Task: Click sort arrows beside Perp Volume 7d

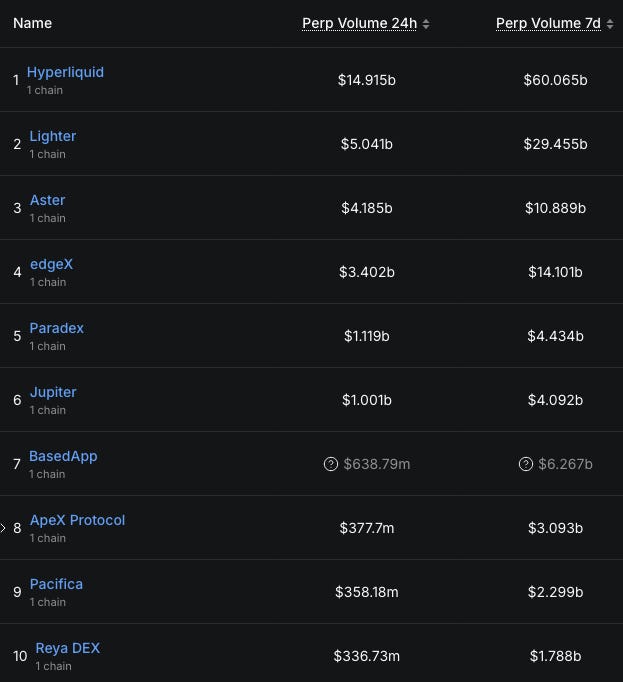Action: (610, 24)
